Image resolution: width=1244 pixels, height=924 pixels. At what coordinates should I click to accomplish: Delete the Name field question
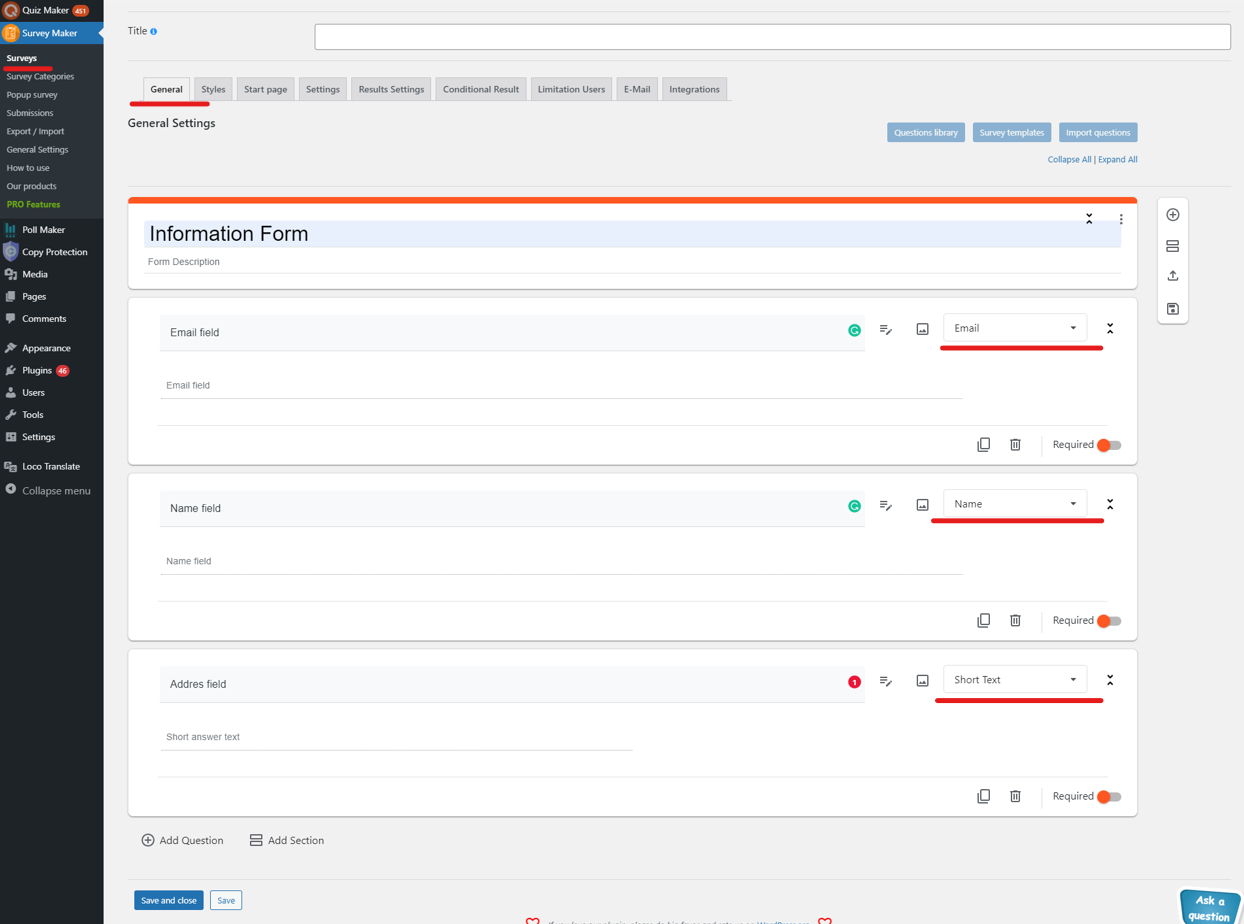pyautogui.click(x=1015, y=621)
